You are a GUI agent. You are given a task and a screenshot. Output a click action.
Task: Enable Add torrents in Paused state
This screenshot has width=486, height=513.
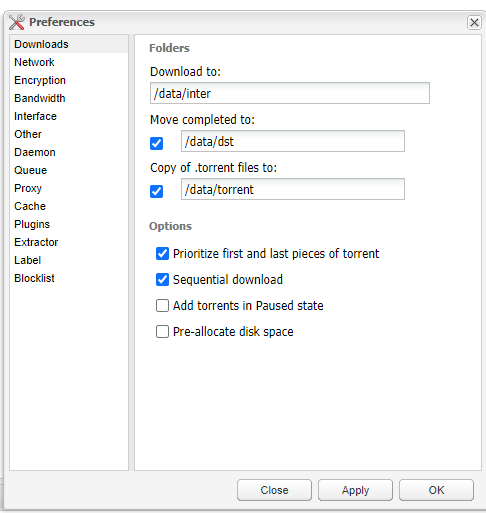pyautogui.click(x=162, y=306)
